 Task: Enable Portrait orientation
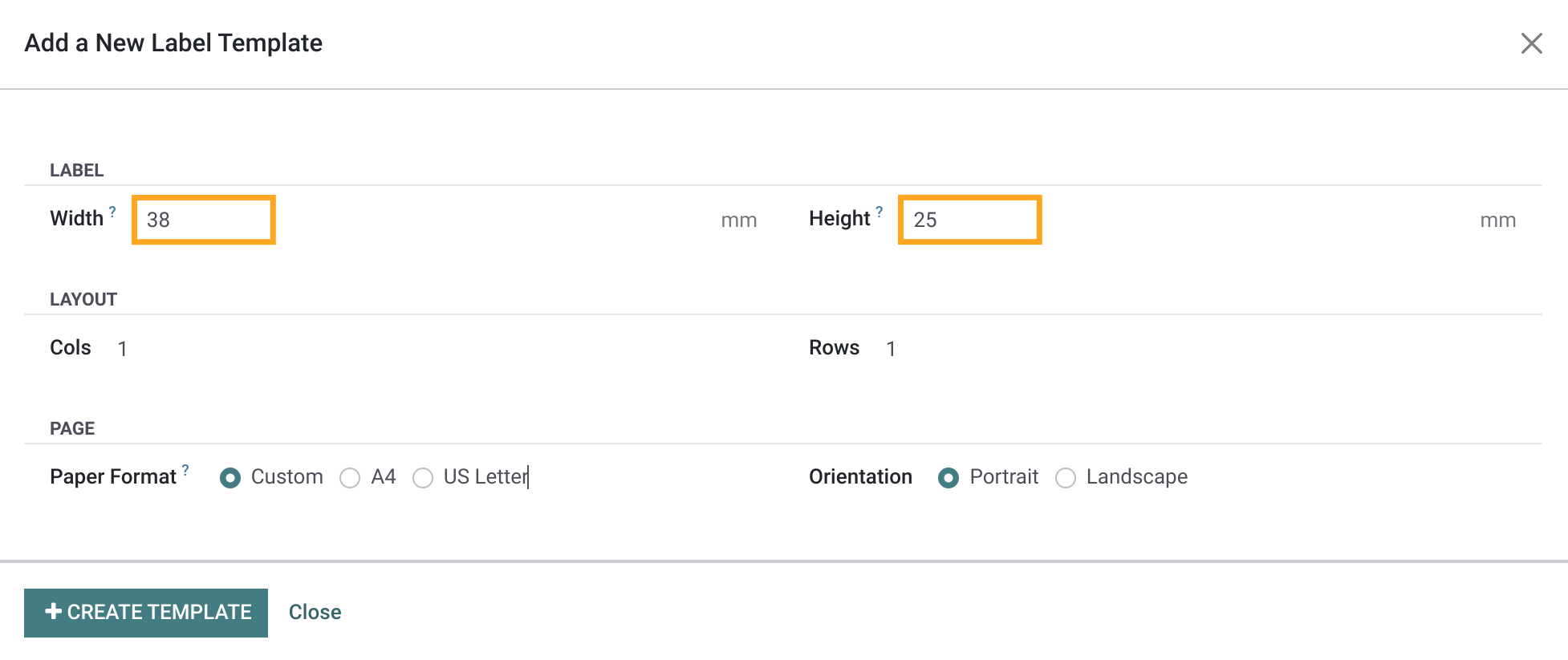(949, 477)
